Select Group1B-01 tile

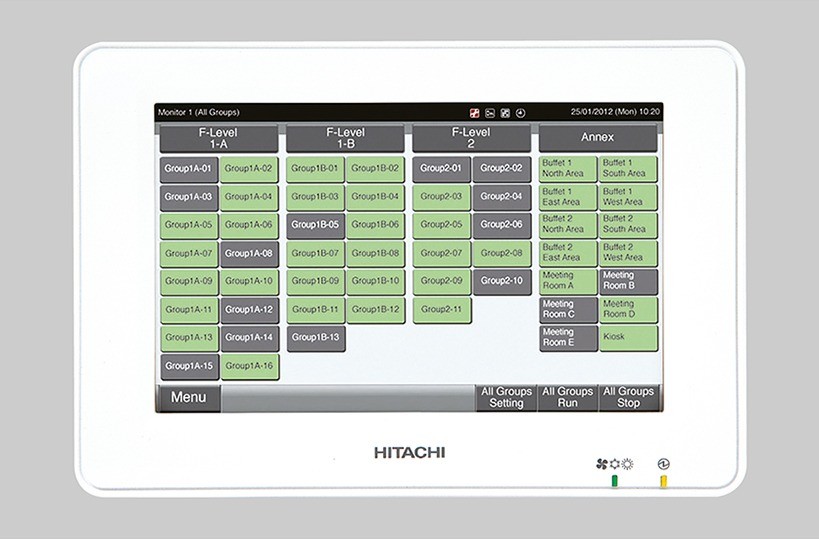point(315,169)
